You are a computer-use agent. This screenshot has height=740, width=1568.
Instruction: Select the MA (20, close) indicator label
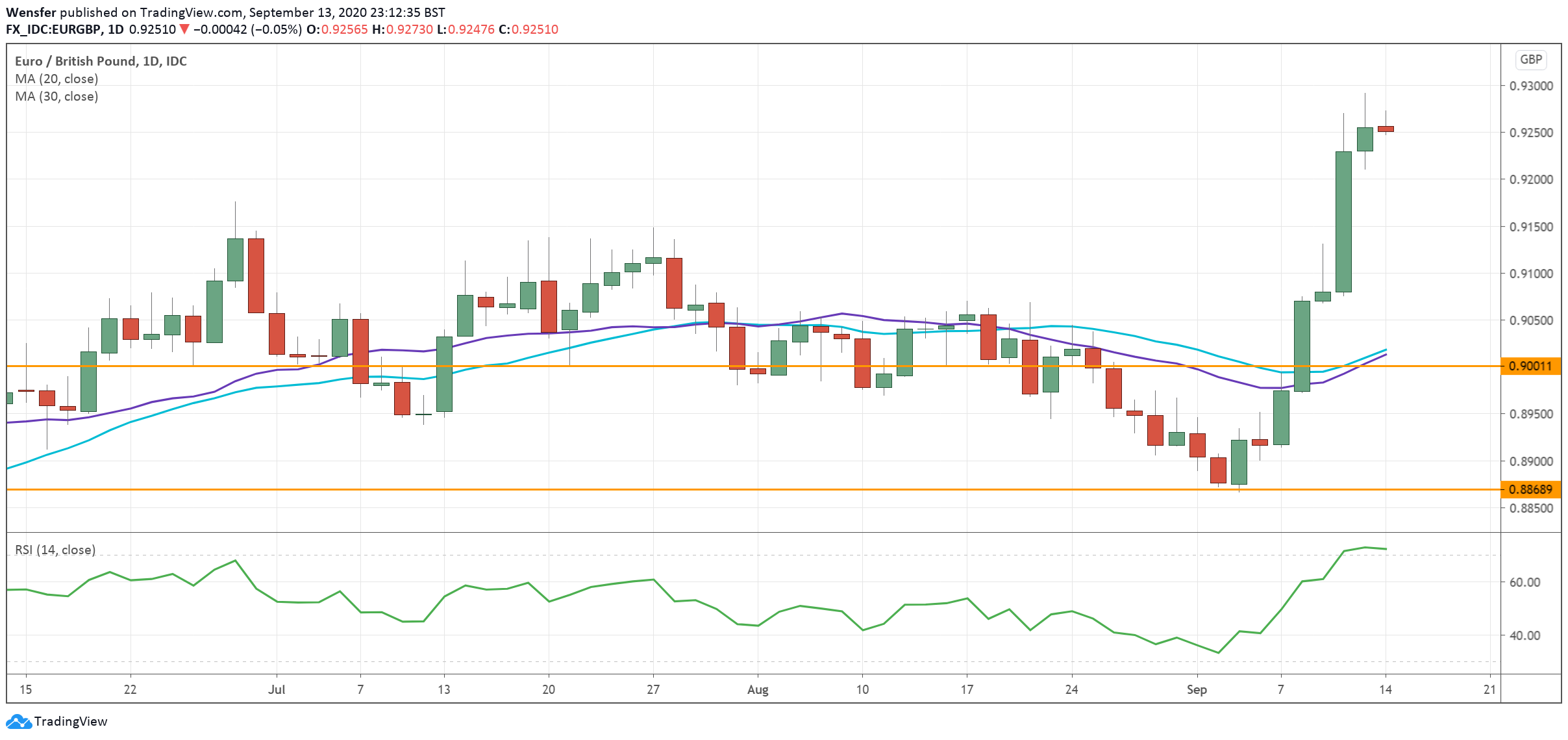click(56, 79)
